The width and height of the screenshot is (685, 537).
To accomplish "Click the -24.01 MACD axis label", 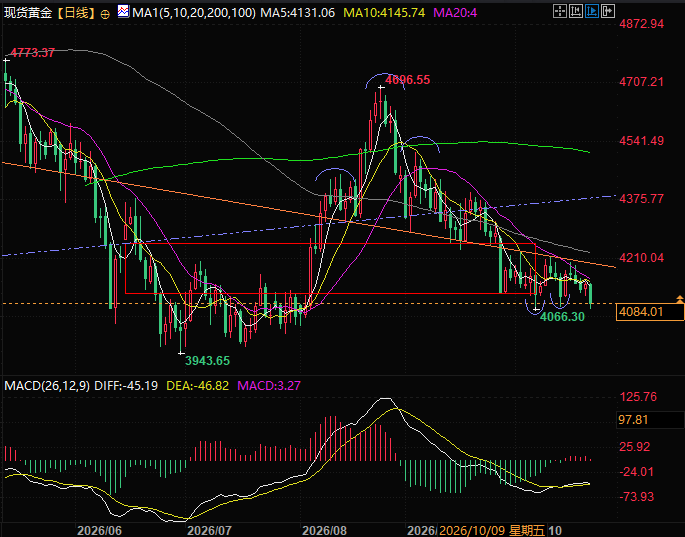I will click(x=636, y=471).
